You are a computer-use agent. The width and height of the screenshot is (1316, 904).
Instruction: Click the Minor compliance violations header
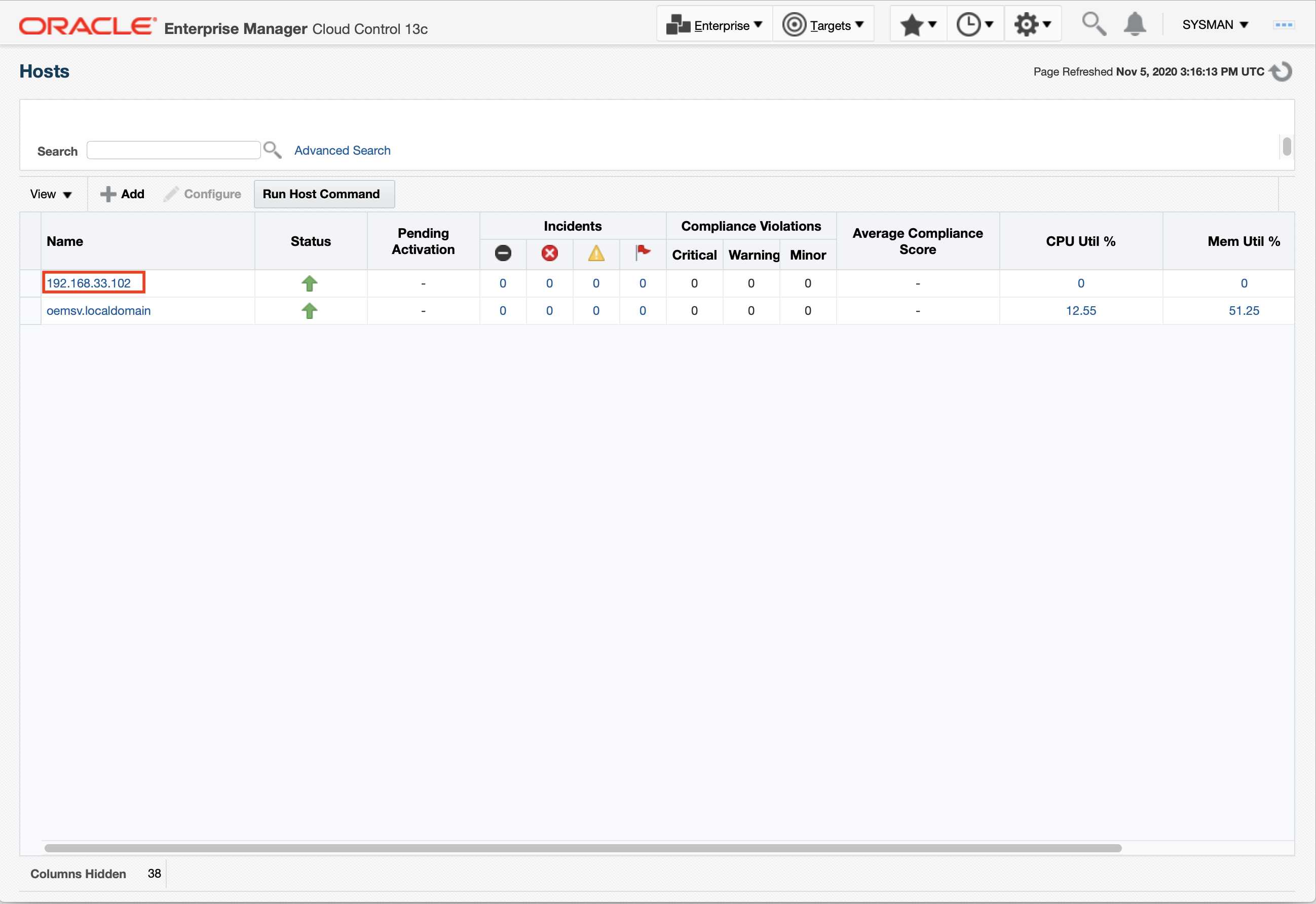point(808,255)
